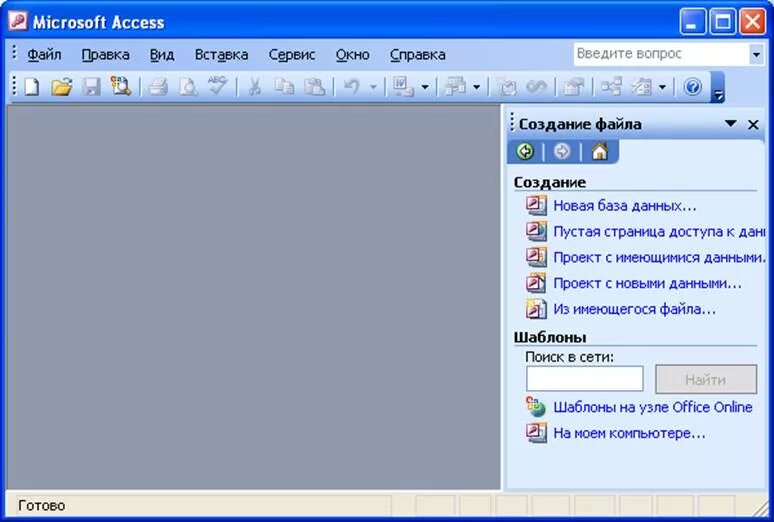Open the Analyze dropdown arrow
This screenshot has height=522, width=774.
(x=476, y=87)
